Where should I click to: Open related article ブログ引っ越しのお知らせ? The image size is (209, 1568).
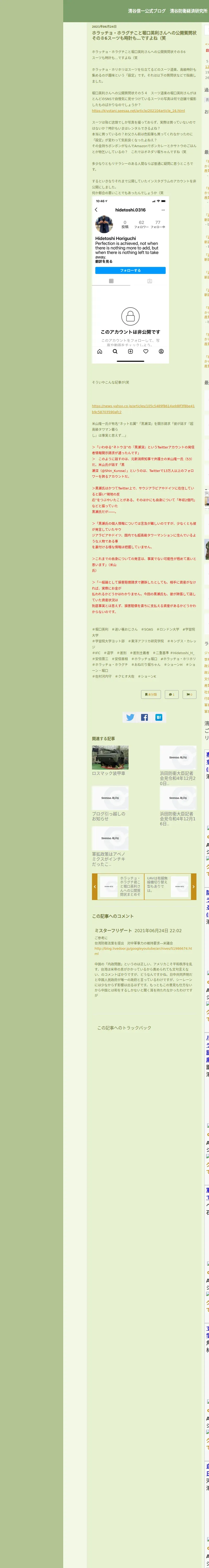click(109, 816)
